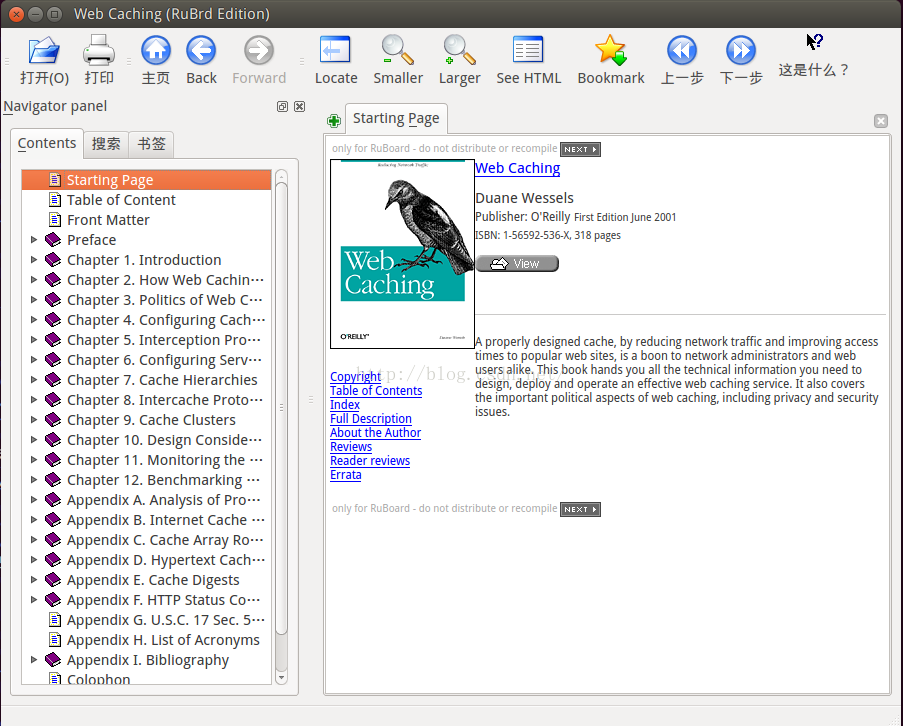Switch to the 搜索 search tab

click(x=107, y=143)
